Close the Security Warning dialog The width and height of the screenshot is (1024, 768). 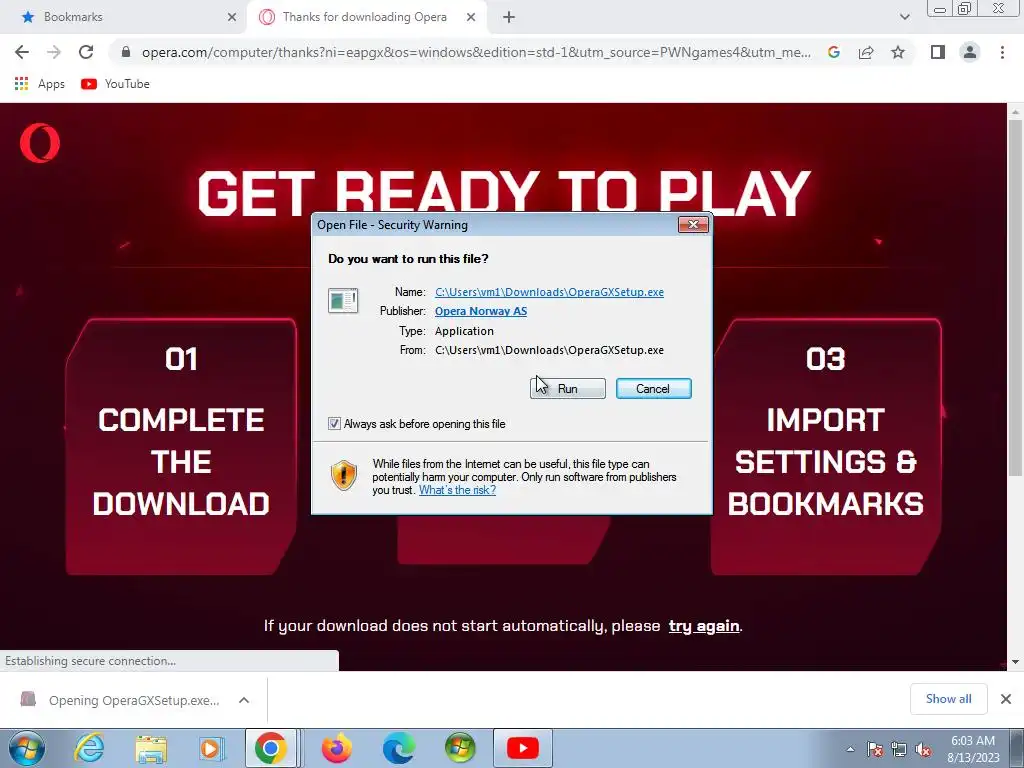[x=693, y=225]
